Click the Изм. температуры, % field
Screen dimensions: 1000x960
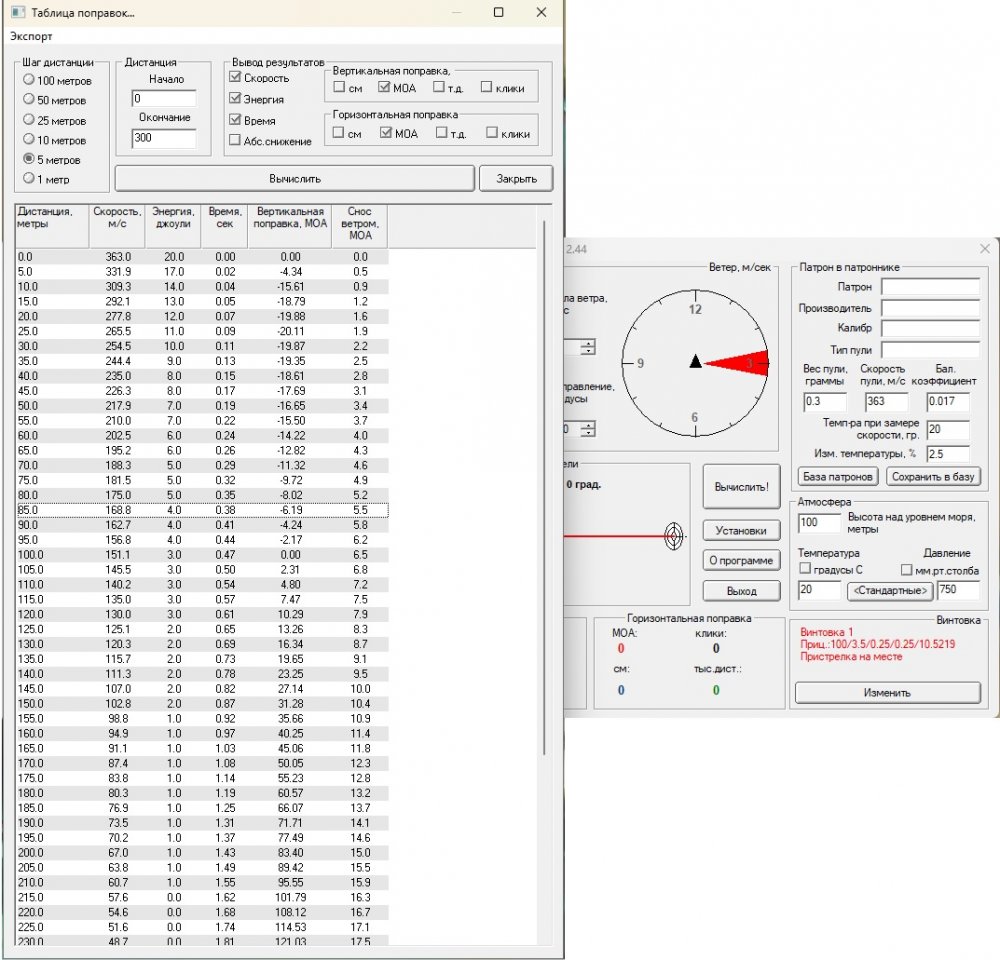click(x=948, y=454)
